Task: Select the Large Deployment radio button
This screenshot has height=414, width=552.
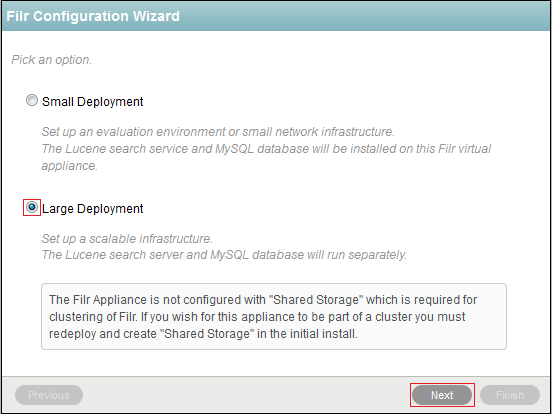Action: (x=32, y=207)
